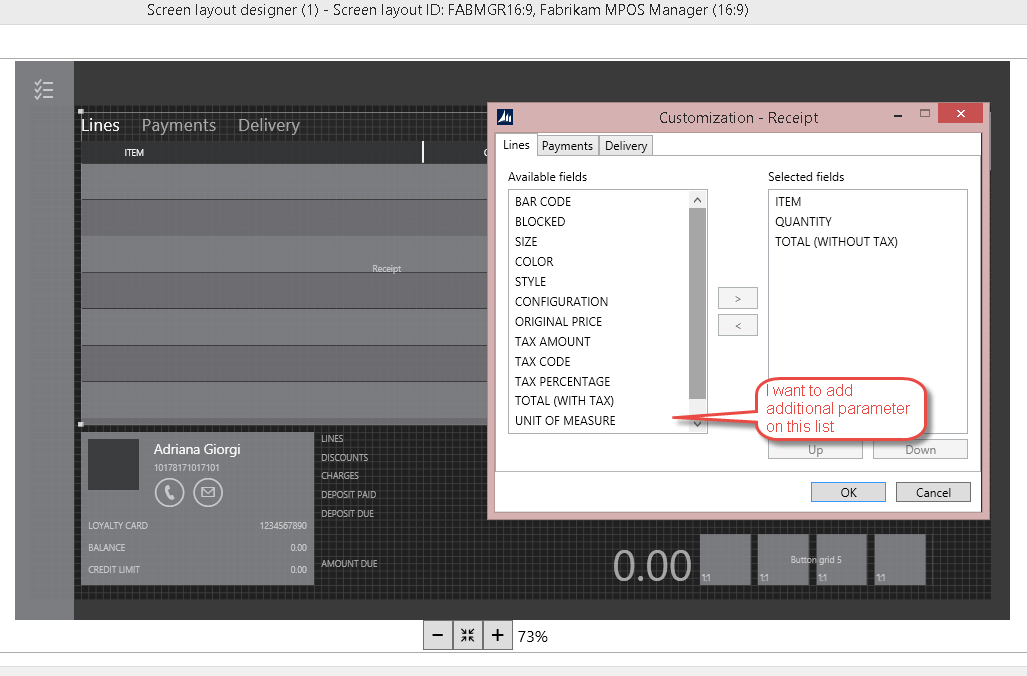The height and width of the screenshot is (676, 1027).
Task: Click the fit-to-screen zoom icon
Action: point(467,635)
